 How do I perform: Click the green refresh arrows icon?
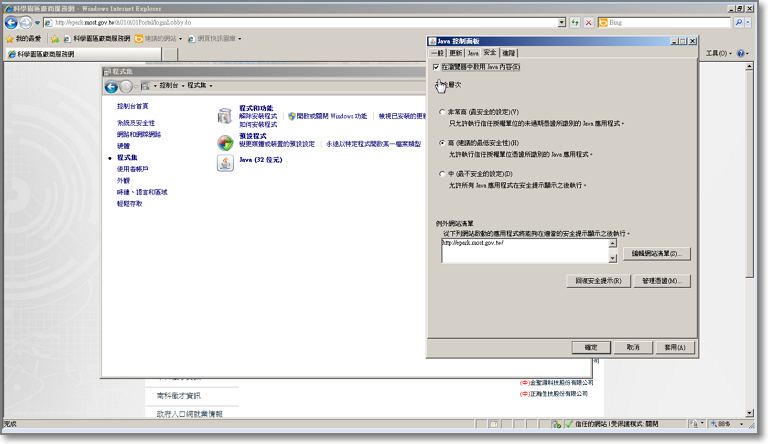(575, 23)
